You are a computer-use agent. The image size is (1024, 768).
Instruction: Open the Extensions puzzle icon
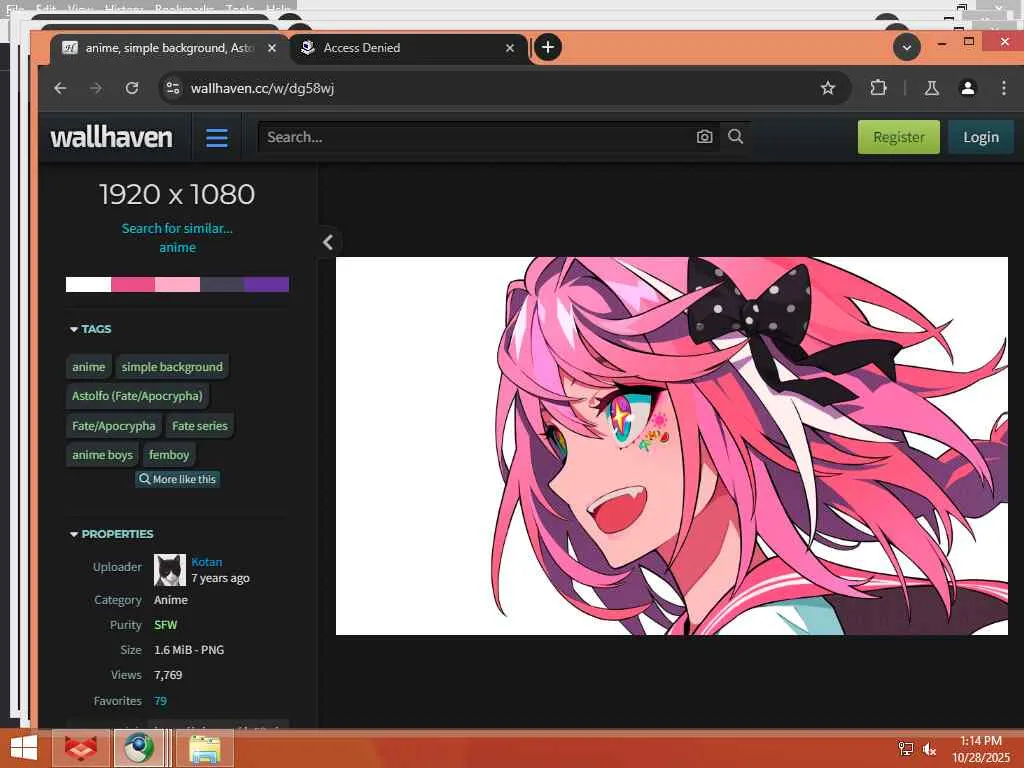pos(878,88)
